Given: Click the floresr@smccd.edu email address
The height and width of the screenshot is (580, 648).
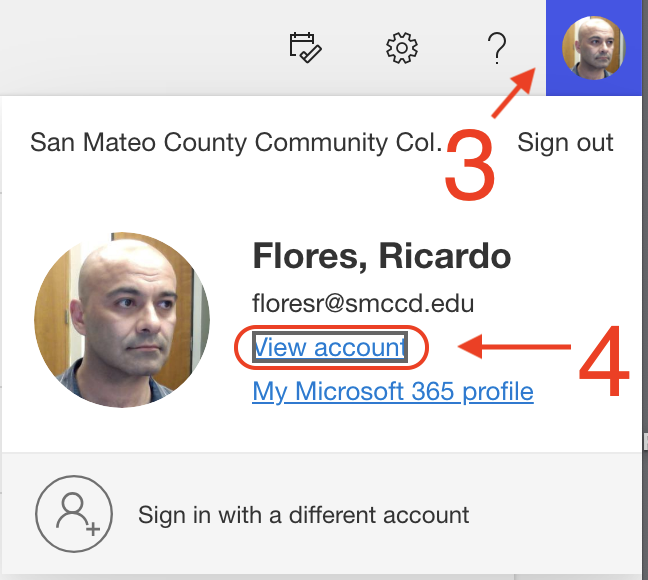Looking at the screenshot, I should coord(364,303).
